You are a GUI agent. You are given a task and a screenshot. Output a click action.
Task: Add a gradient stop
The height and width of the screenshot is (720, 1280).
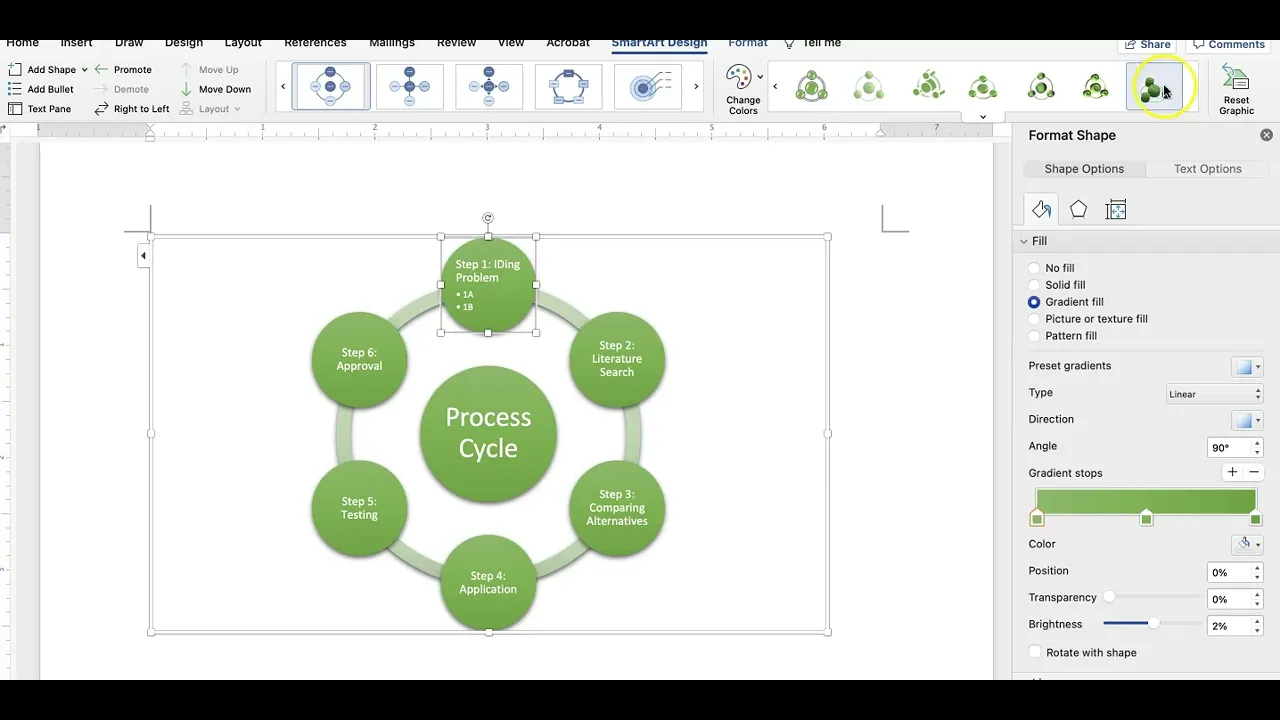coord(1232,472)
